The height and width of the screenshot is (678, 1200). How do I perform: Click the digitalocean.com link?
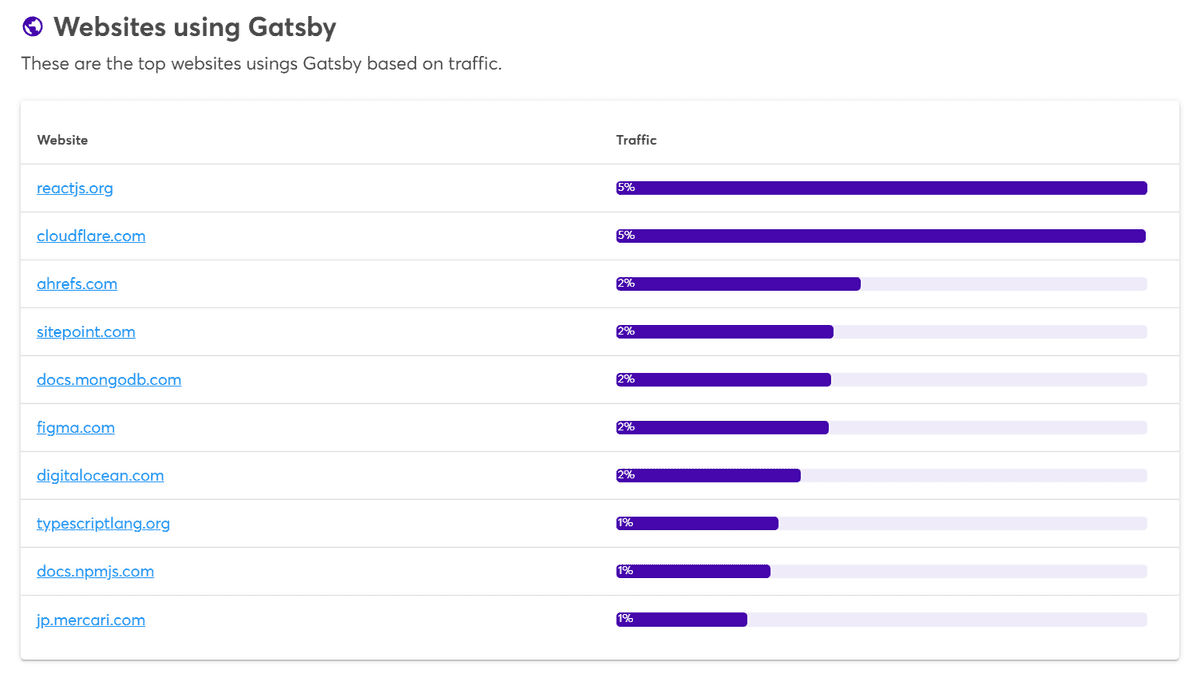(x=100, y=475)
